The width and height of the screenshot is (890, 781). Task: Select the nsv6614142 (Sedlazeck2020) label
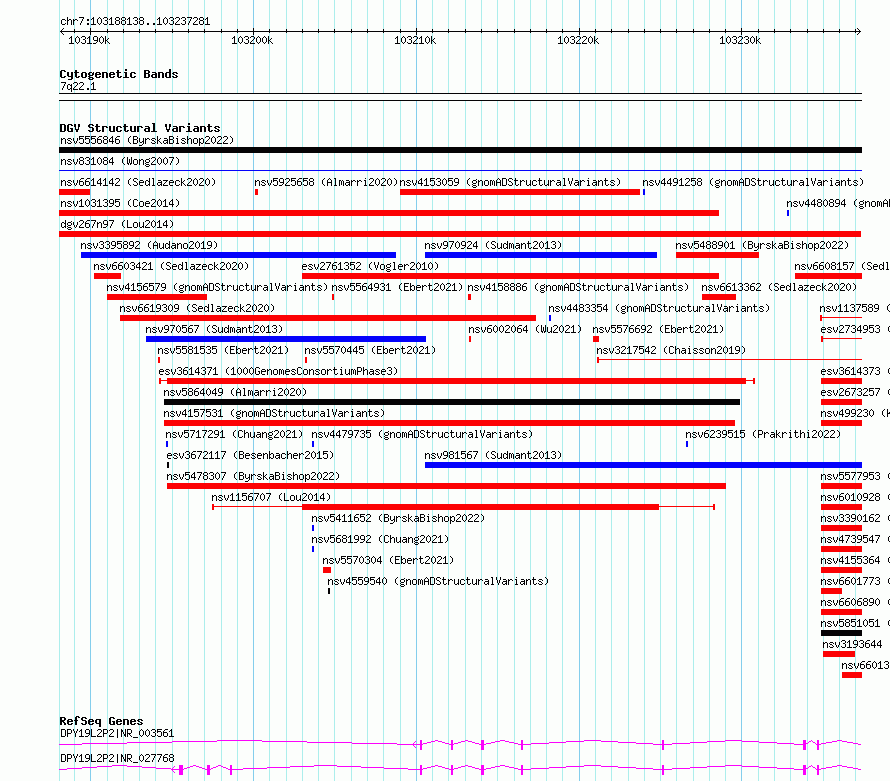[138, 182]
